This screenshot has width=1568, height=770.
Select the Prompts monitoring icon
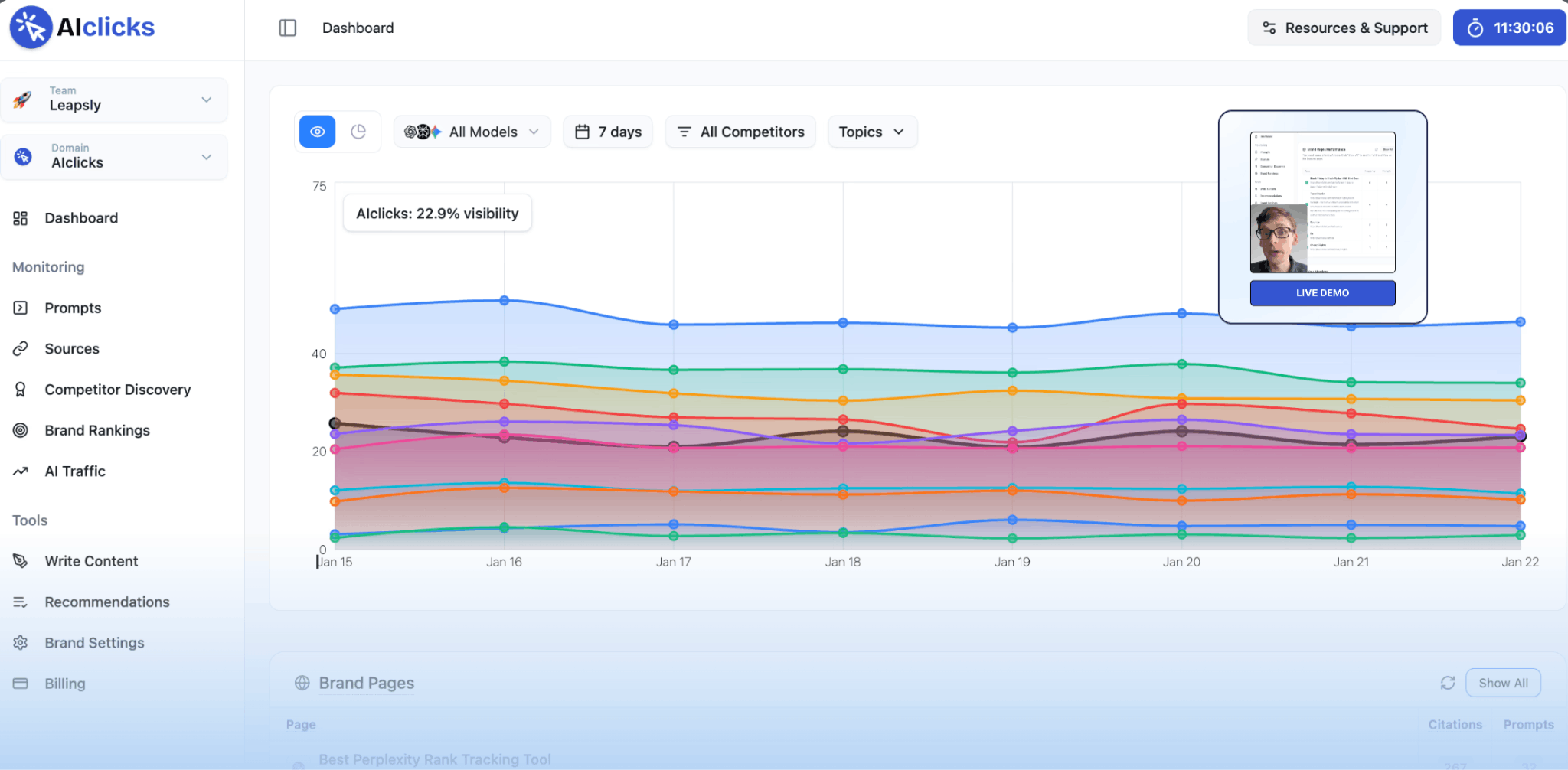tap(21, 308)
